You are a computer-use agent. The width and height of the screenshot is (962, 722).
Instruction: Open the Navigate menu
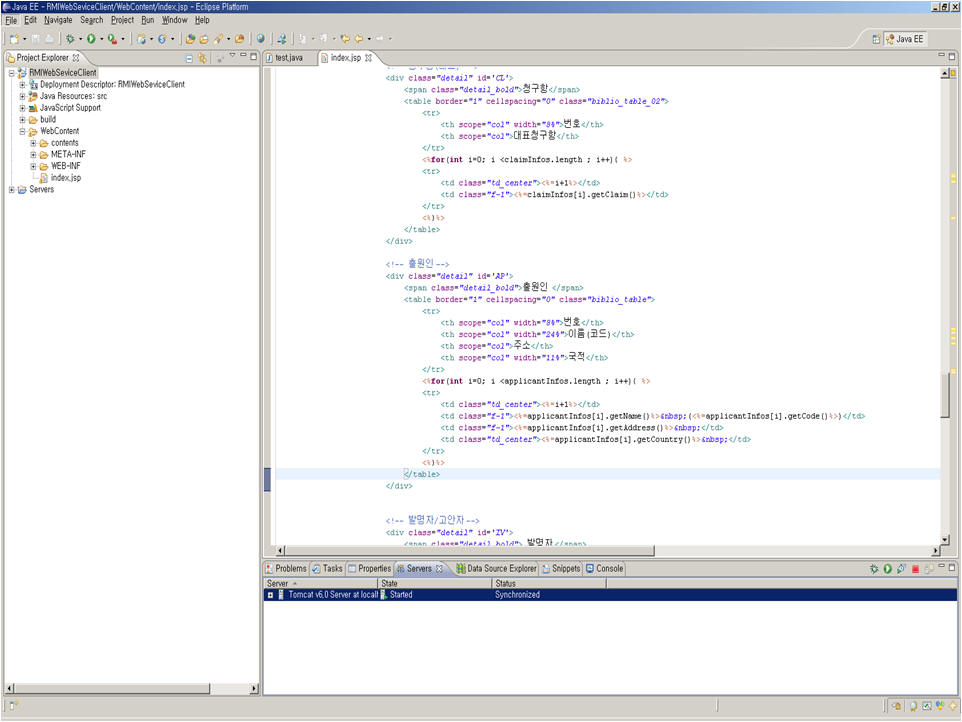(x=58, y=20)
